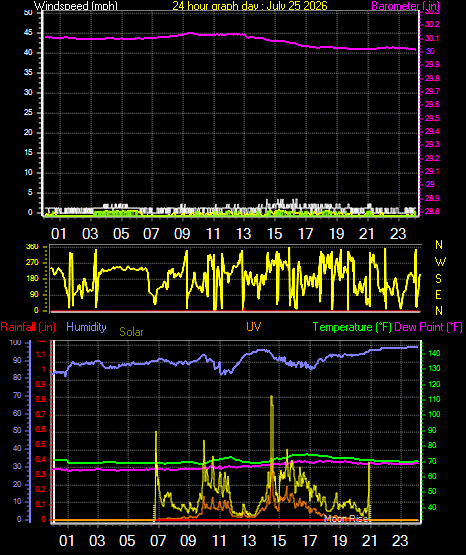Click the Rainfall (.in) legend label
Viewport: 466px width, 555px height.
point(28,327)
